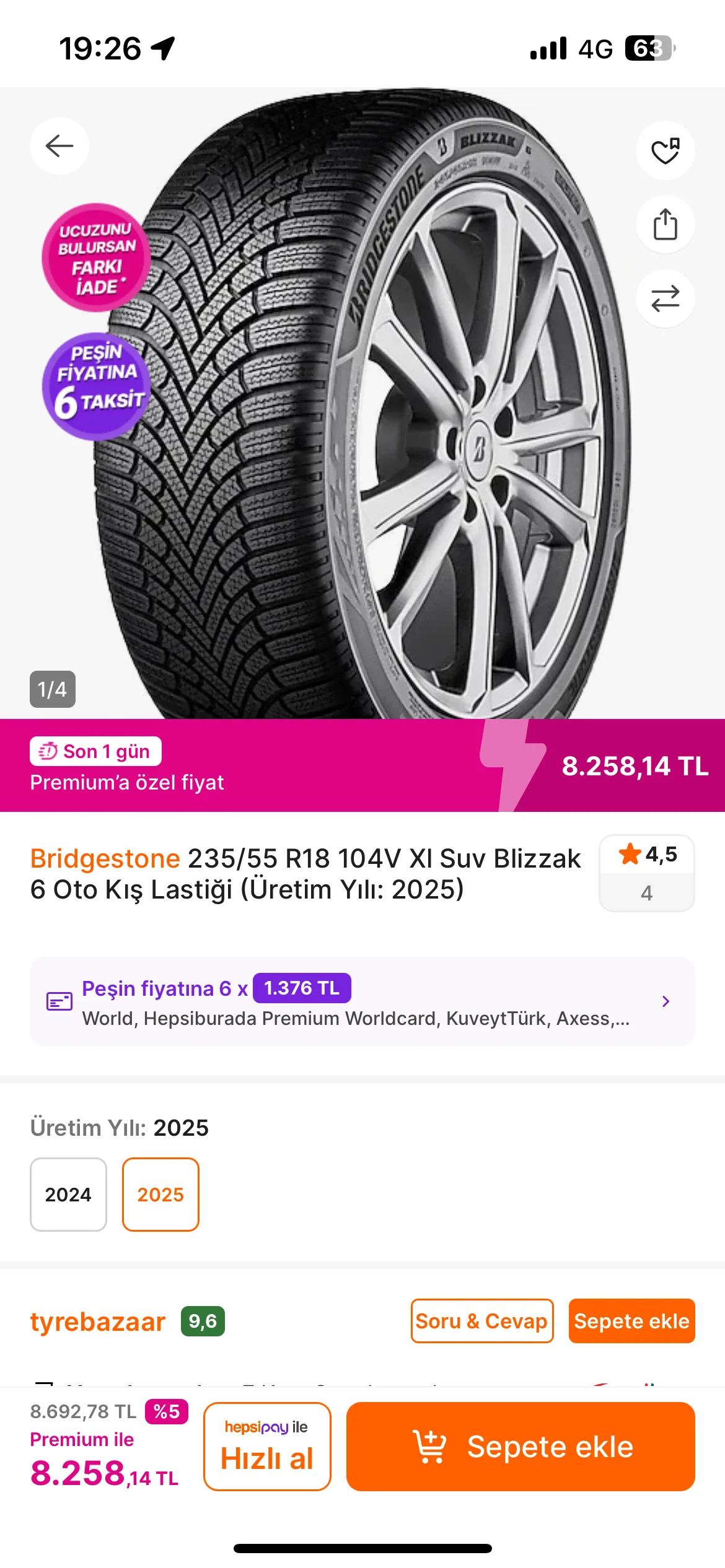Open the 4,5 star rating box
The height and width of the screenshot is (1568, 725).
646,873
